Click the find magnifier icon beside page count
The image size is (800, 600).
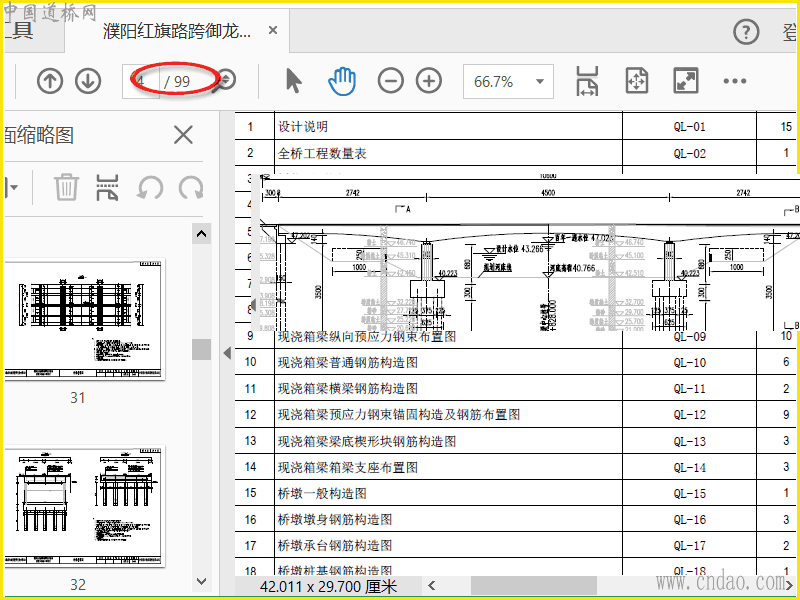coord(224,81)
